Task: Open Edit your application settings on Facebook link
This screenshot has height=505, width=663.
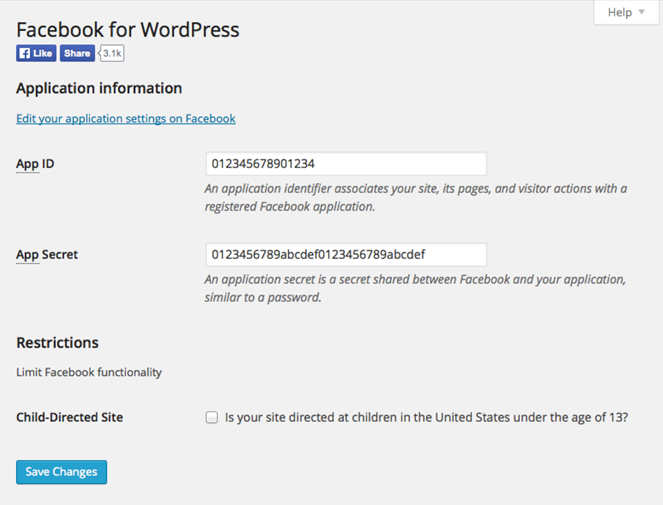Action: coord(126,119)
